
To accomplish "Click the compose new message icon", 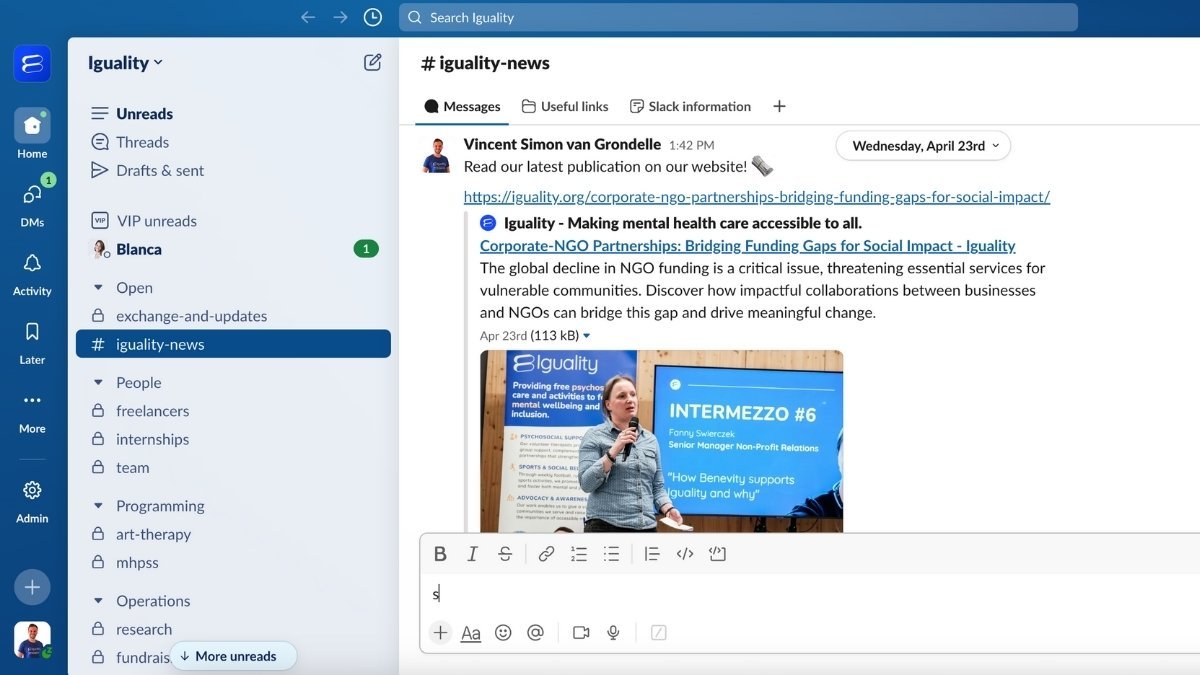I will tap(372, 62).
